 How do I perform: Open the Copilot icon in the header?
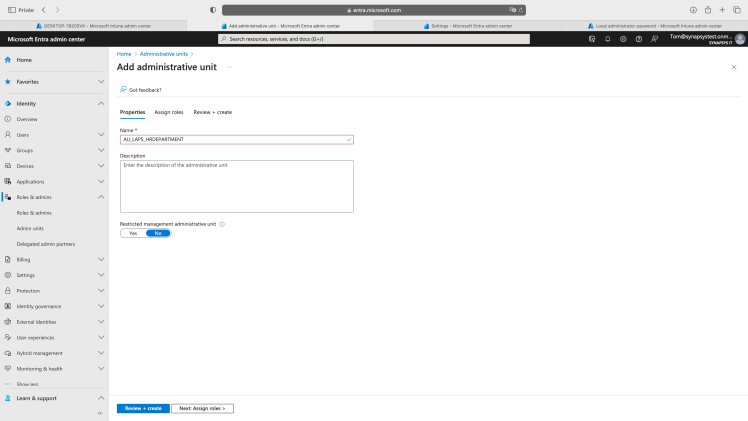[x=592, y=39]
